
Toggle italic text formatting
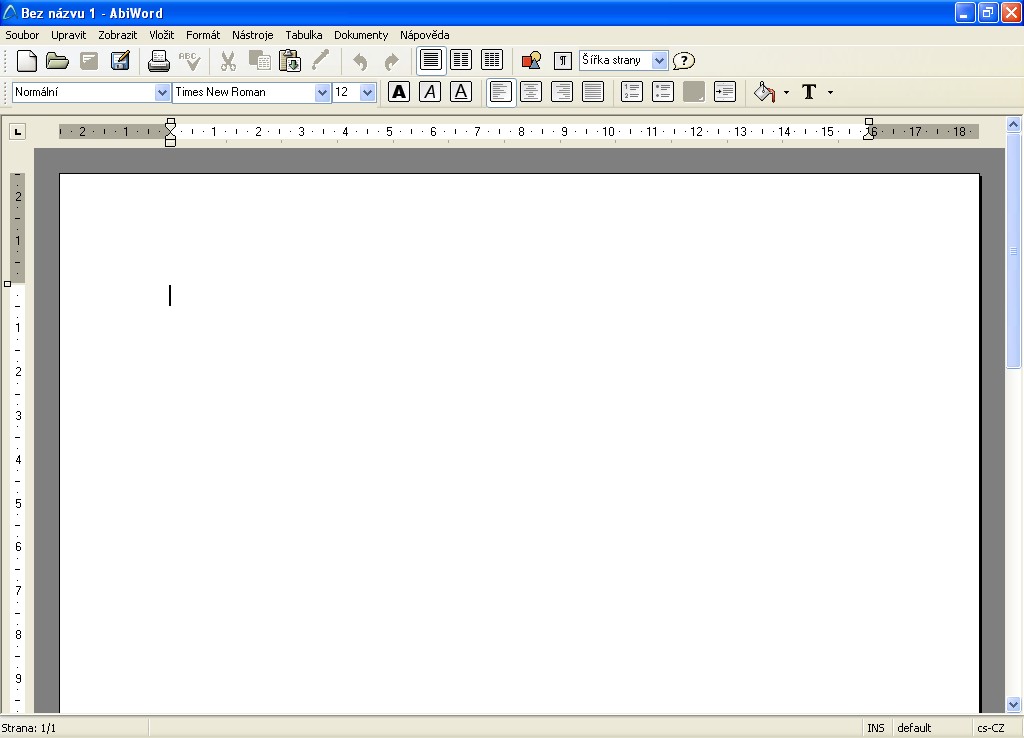click(430, 92)
